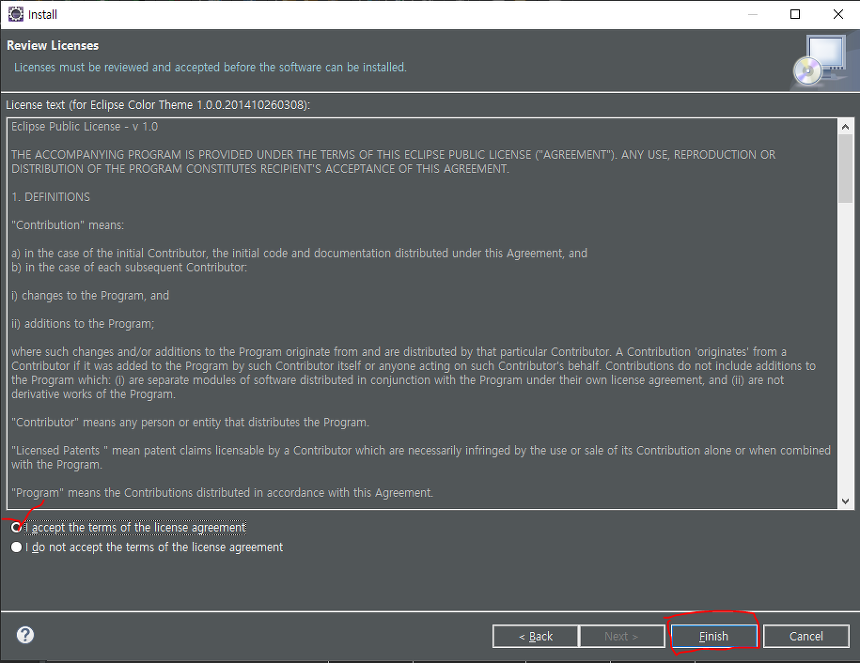Maximize the Install dialog window

(795, 14)
